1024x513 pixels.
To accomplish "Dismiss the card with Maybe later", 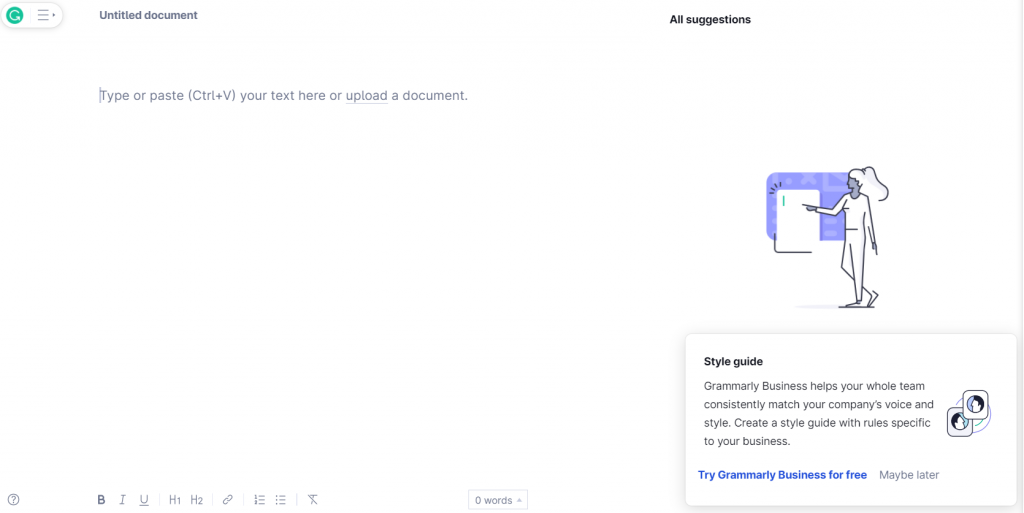I will pyautogui.click(x=909, y=475).
